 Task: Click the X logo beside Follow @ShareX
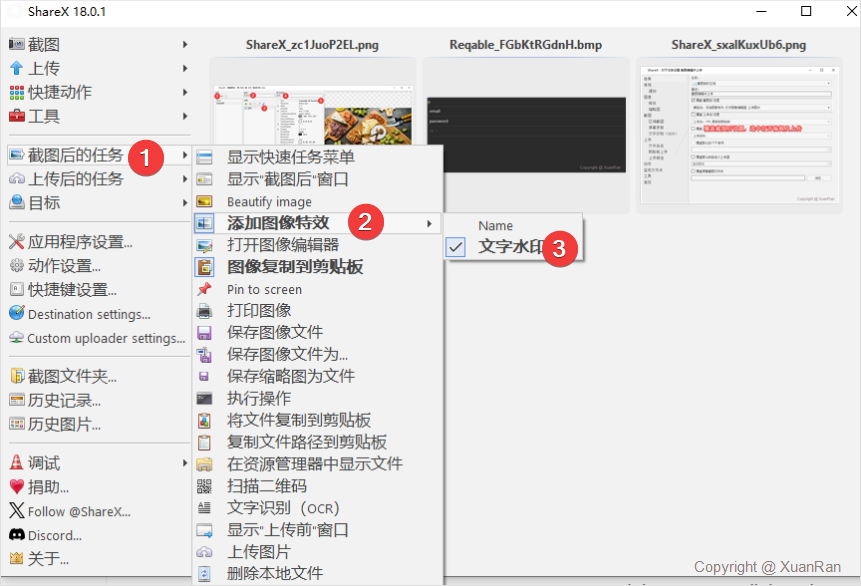tap(16, 511)
